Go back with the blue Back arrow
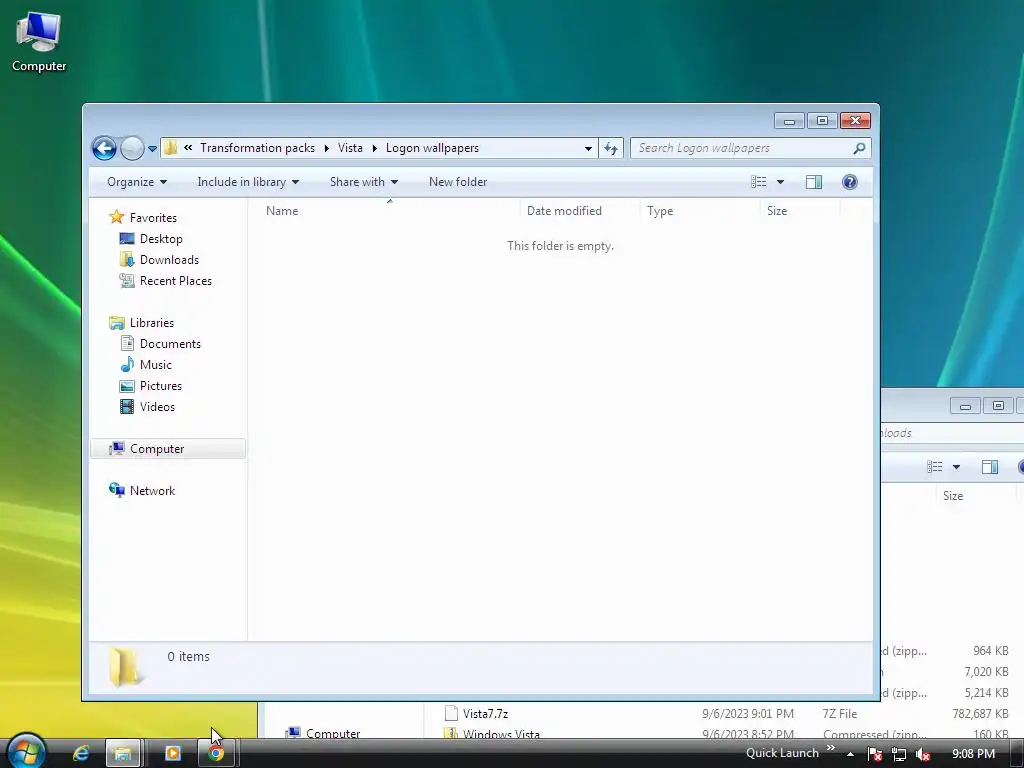Screen dimensions: 1024x768 click(104, 148)
